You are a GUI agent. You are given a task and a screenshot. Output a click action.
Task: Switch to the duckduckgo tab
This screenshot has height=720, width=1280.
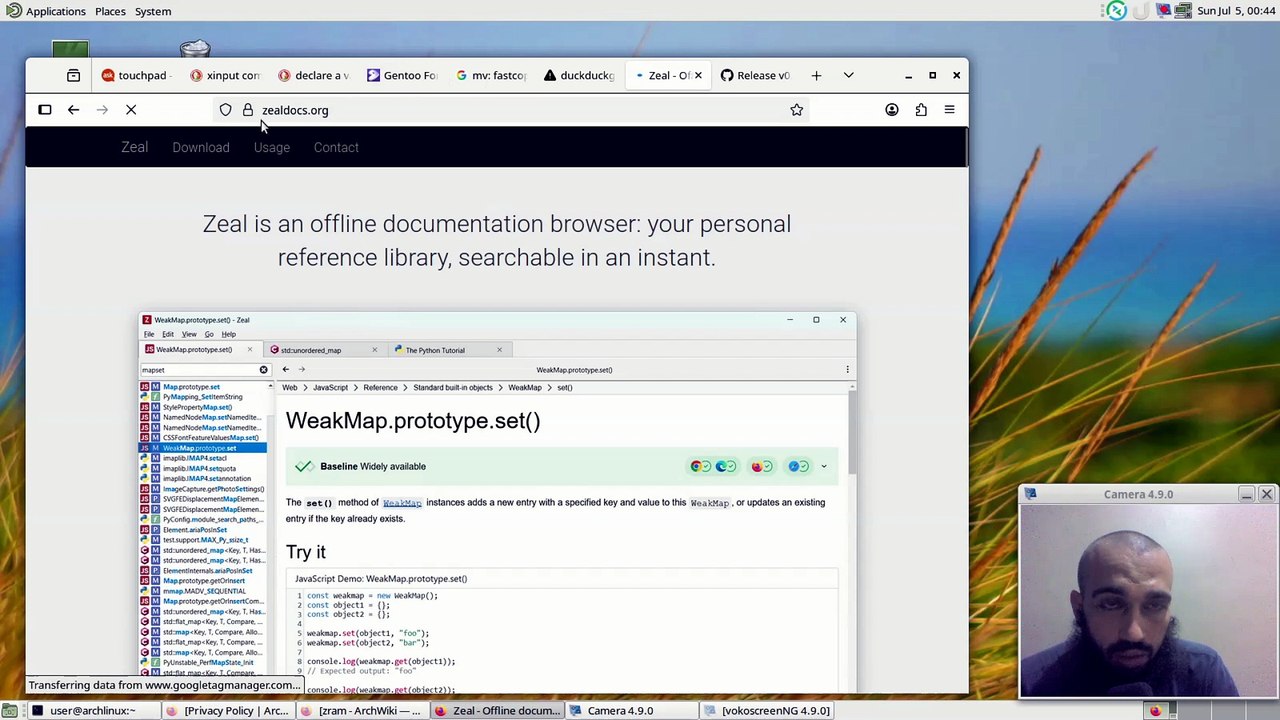(x=579, y=75)
